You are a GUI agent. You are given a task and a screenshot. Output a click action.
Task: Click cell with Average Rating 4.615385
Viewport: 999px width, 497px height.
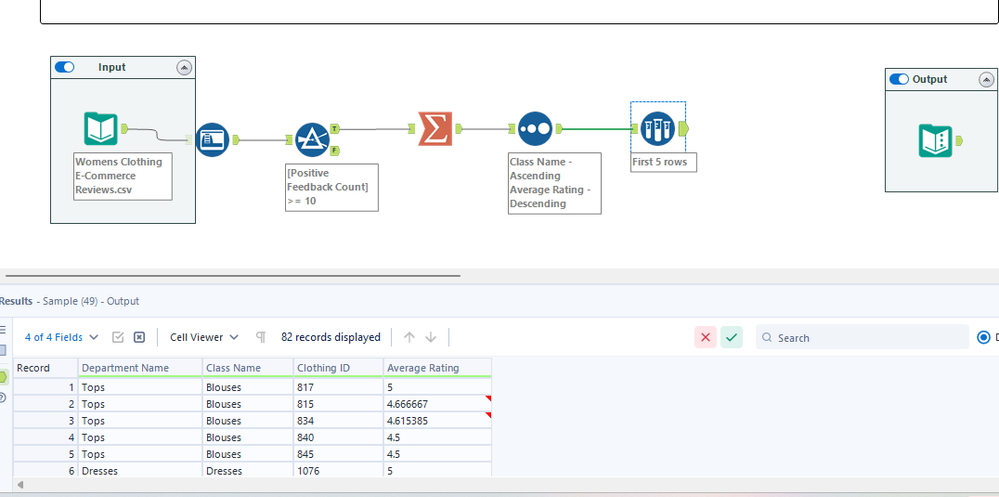(438, 421)
